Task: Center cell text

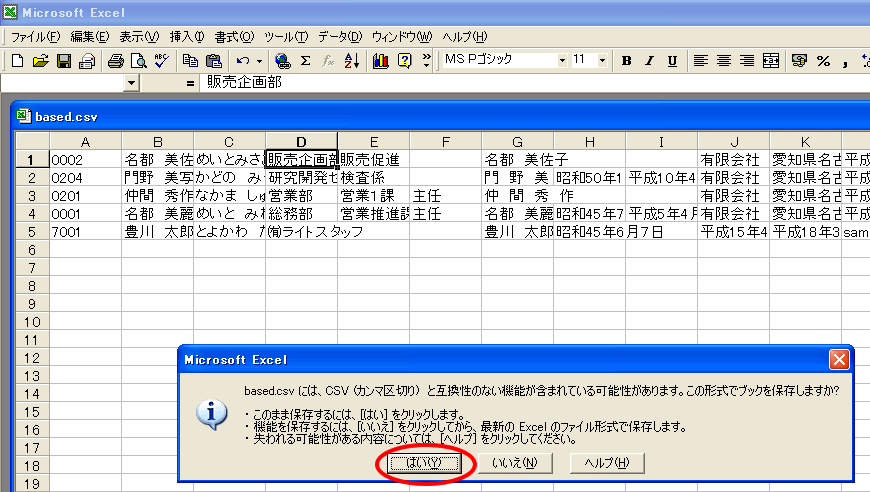Action: (x=724, y=61)
